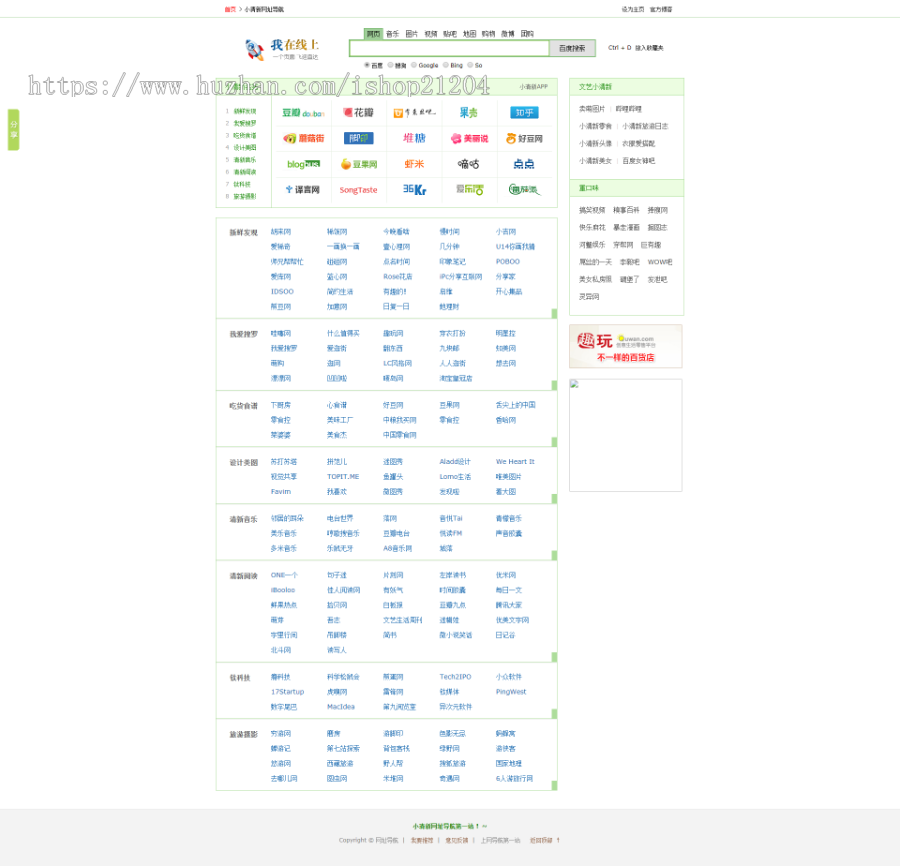This screenshot has height=866, width=900.
Task: Open the 趣玩 Quwan banner ad
Action: point(626,346)
